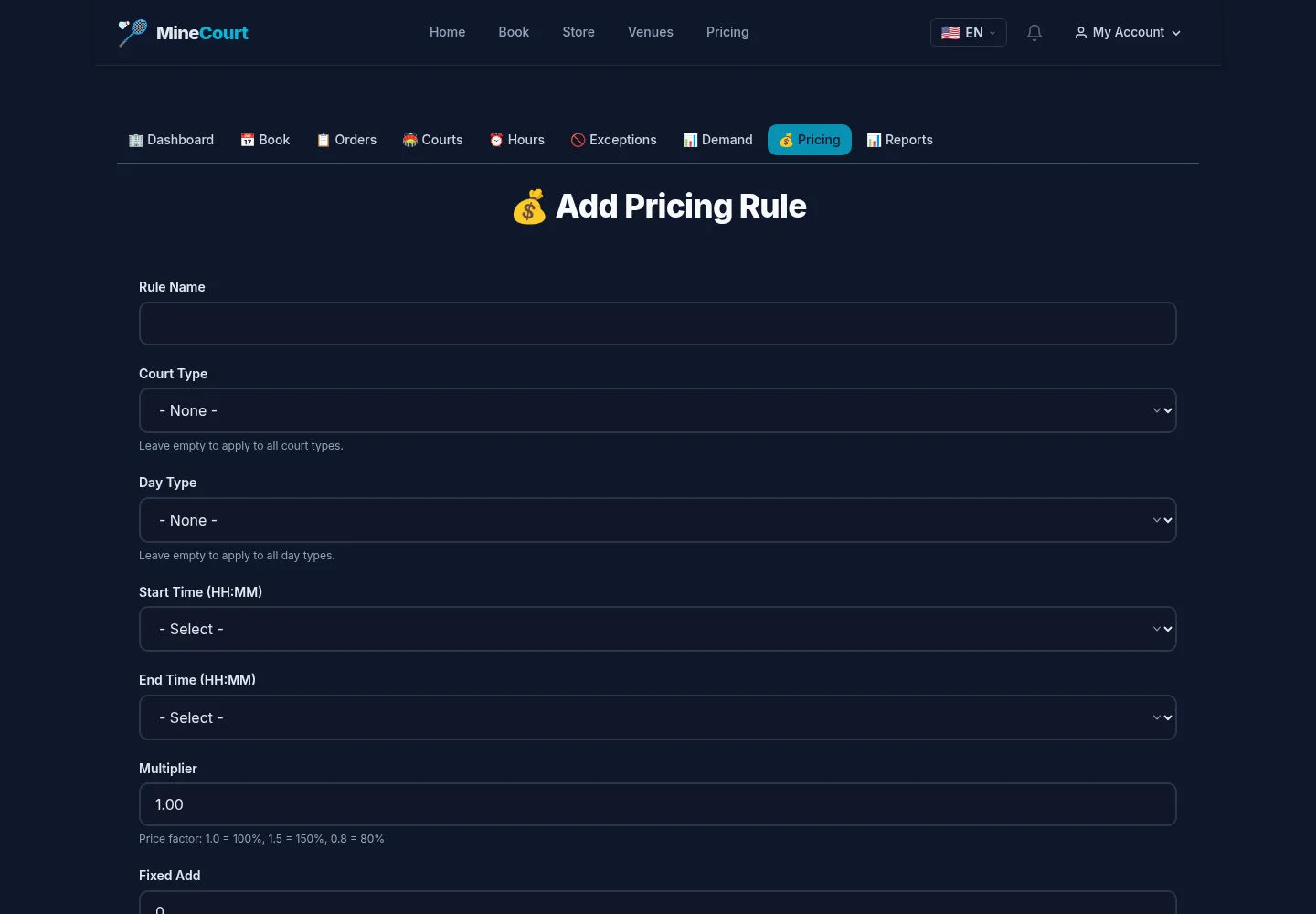Click 'Leave empty to apply to all court types.' hint
Viewport: 1316px width, 914px height.
241,446
